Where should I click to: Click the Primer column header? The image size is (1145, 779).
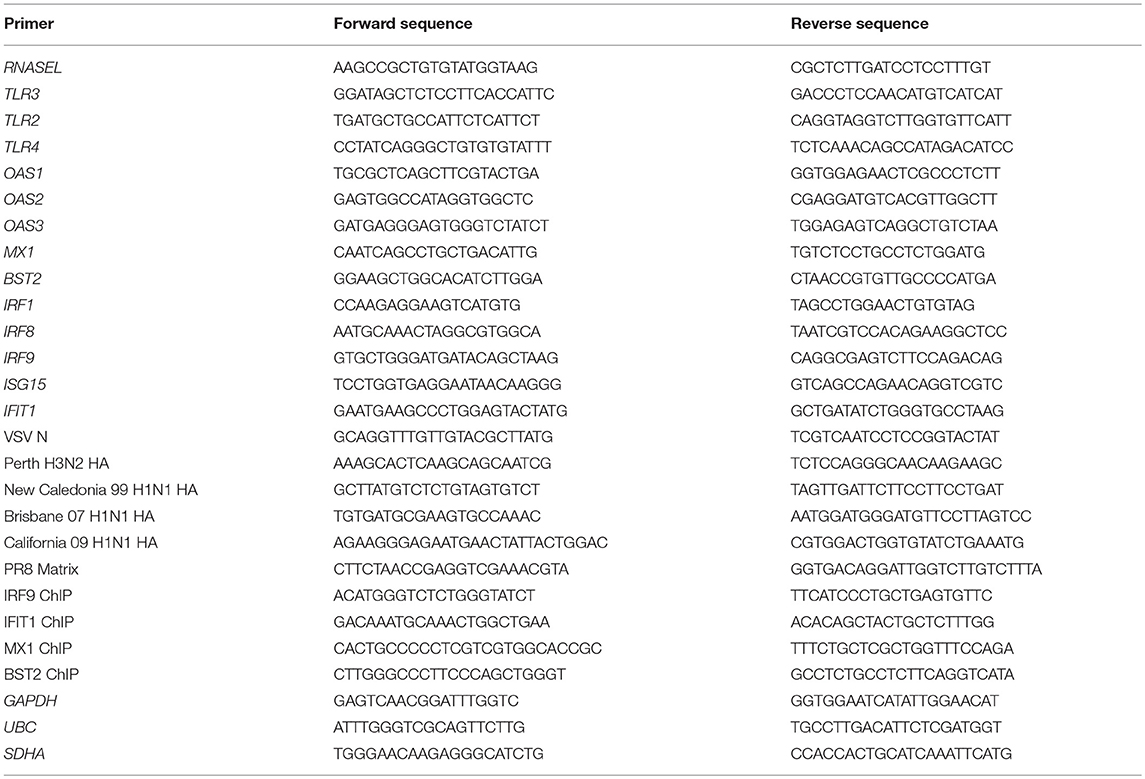[x=28, y=23]
